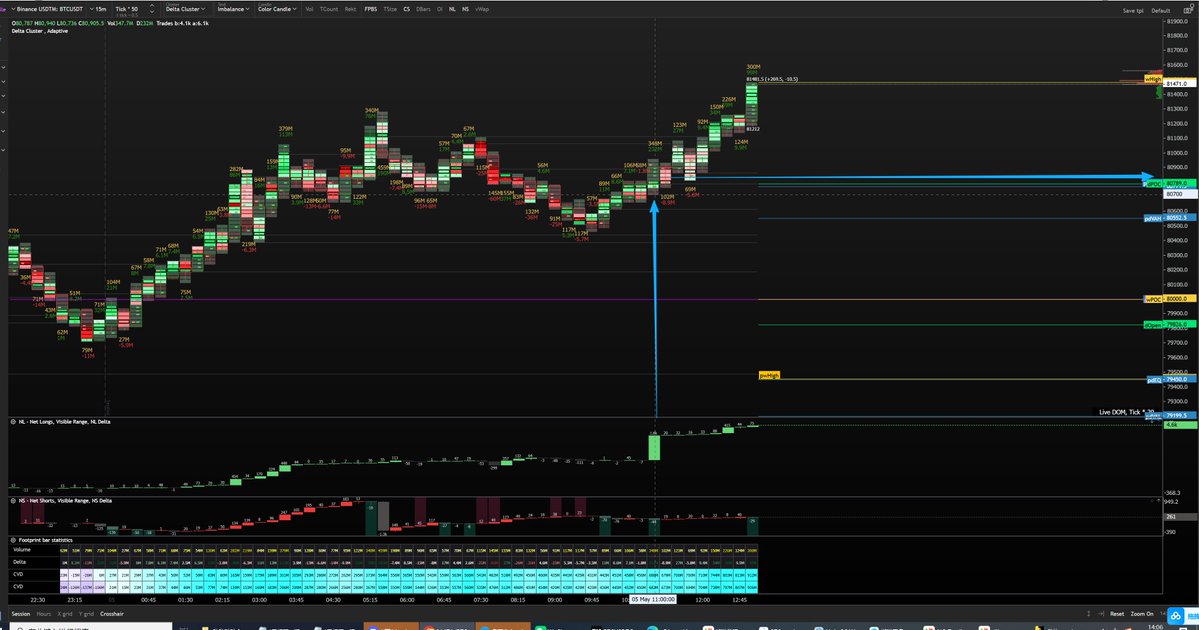1199x630 pixels.
Task: Click the screenshot camera icon at top right
Action: coord(1188,10)
